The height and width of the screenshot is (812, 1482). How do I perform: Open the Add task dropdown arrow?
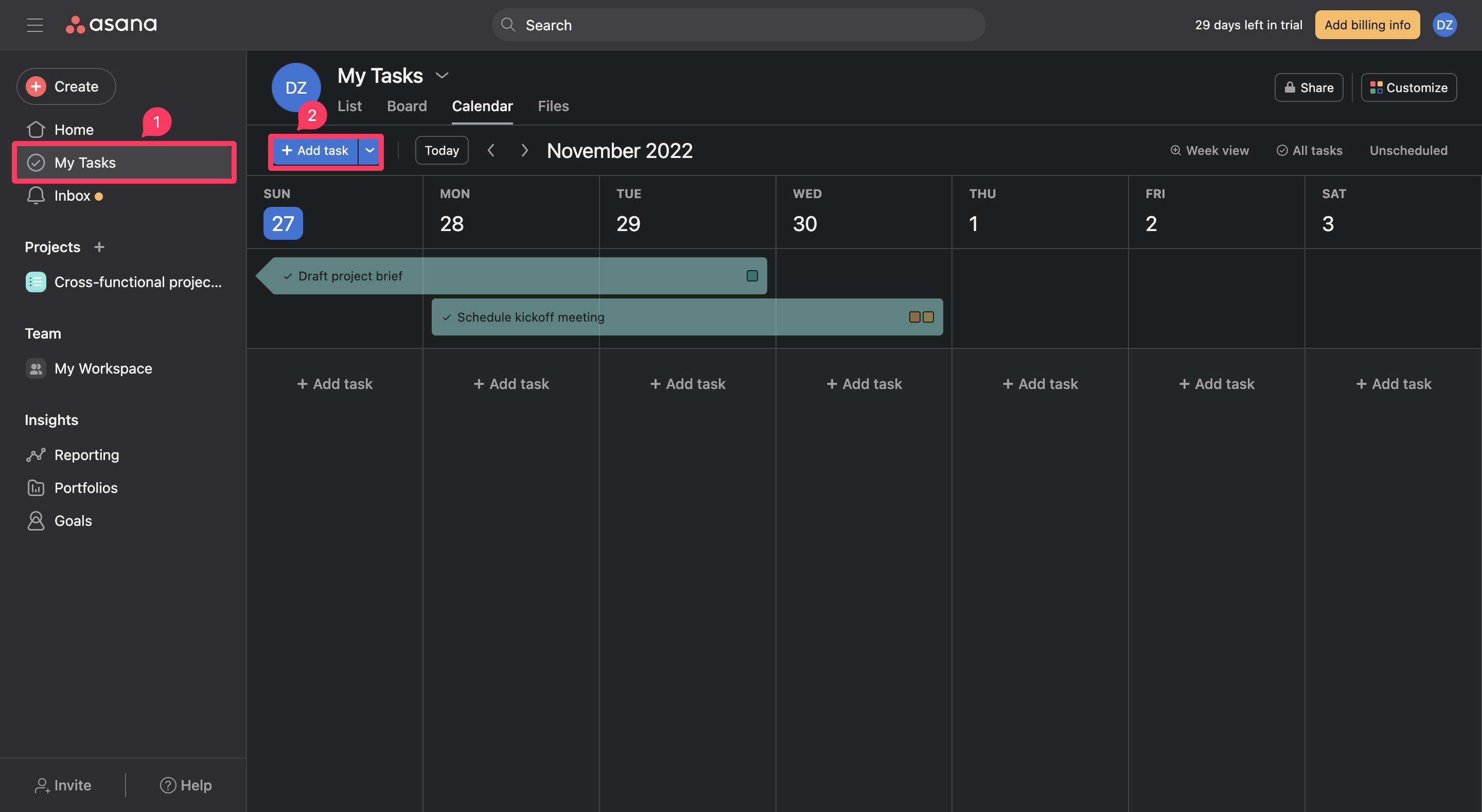point(370,150)
